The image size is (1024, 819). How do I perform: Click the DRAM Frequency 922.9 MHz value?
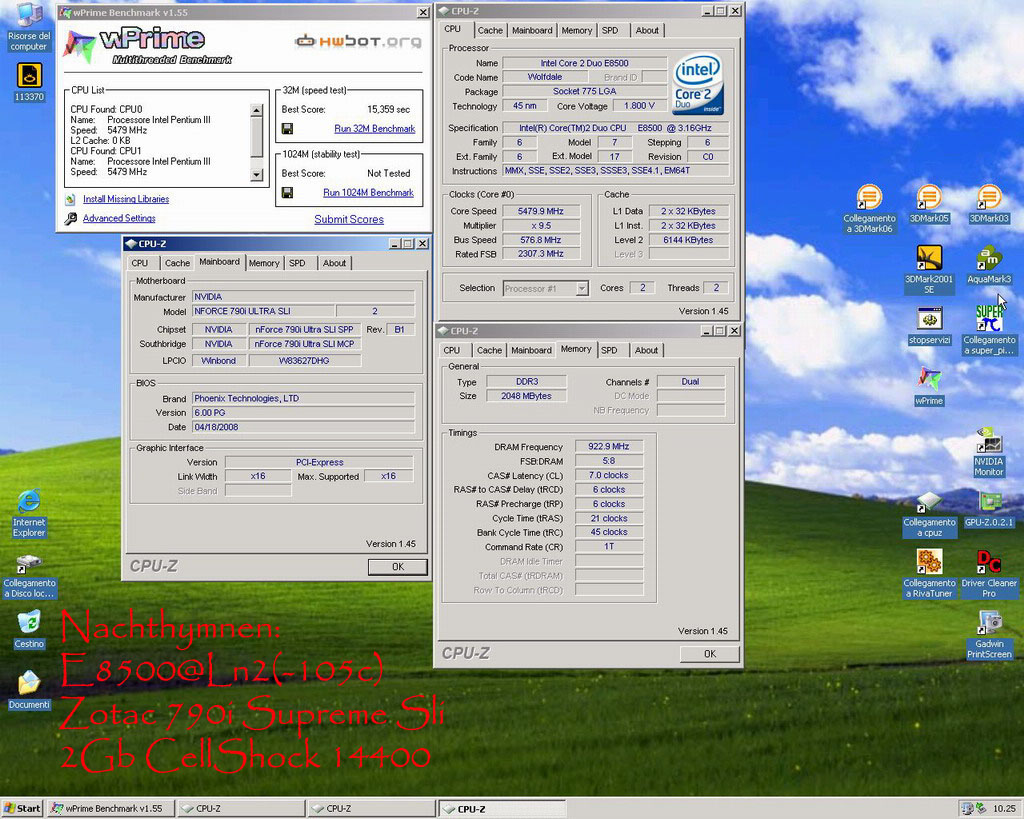point(609,447)
